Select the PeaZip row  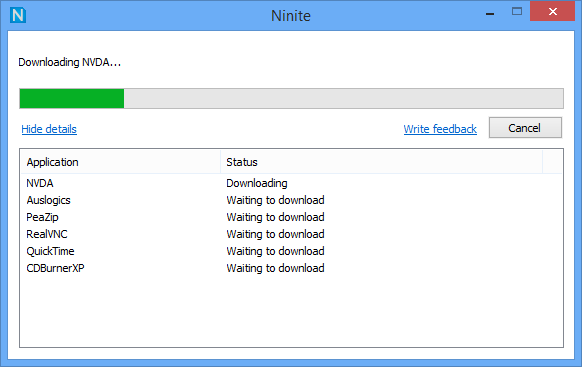[291, 217]
